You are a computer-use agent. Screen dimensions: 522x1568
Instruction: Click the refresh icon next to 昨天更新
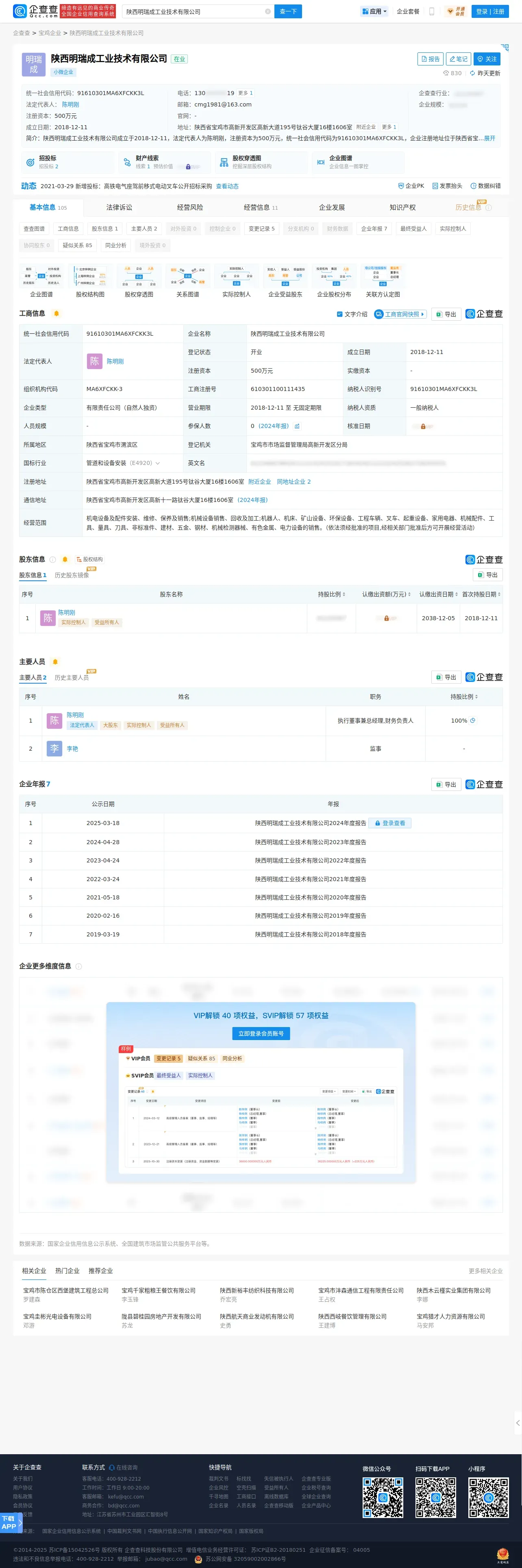(472, 73)
